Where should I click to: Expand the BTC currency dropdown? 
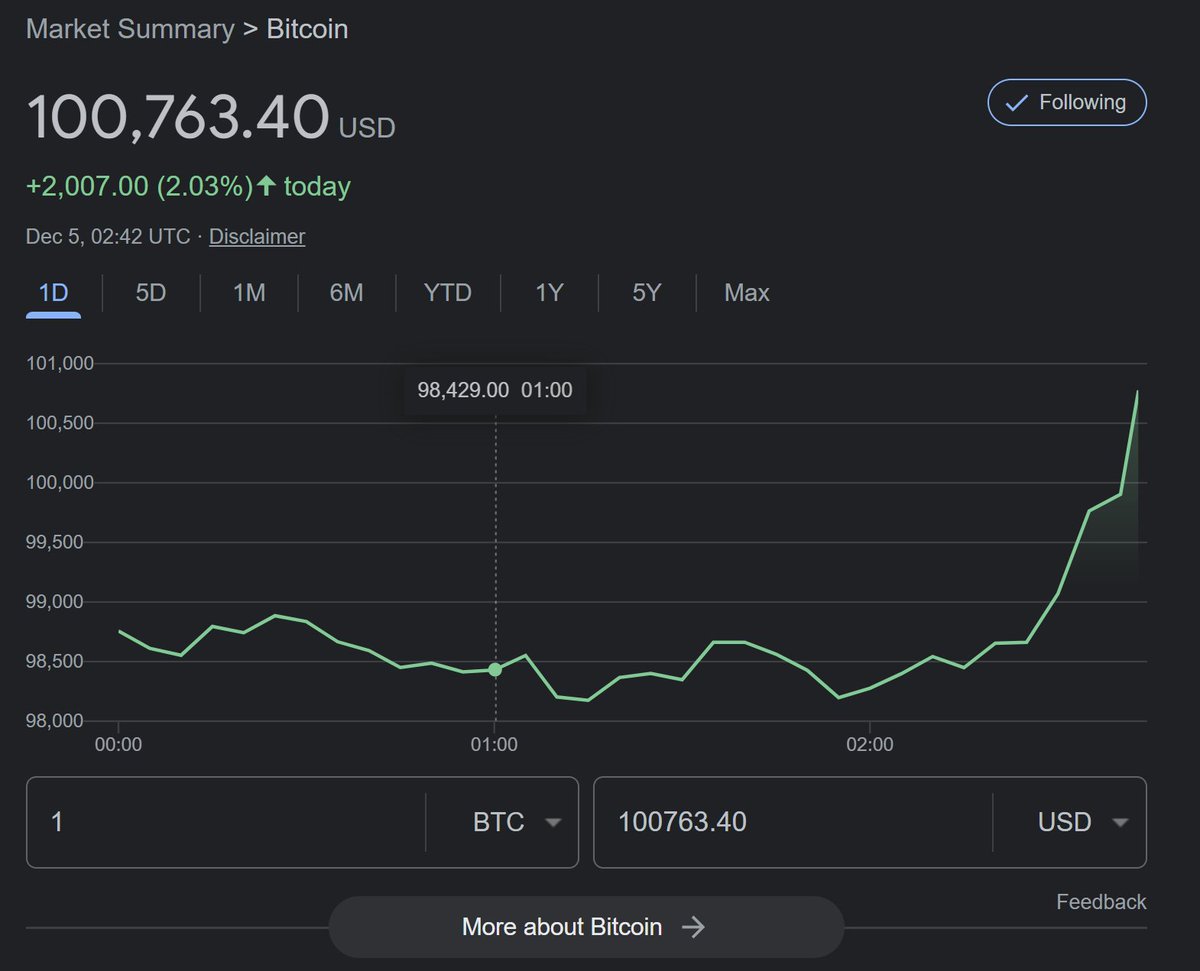515,822
